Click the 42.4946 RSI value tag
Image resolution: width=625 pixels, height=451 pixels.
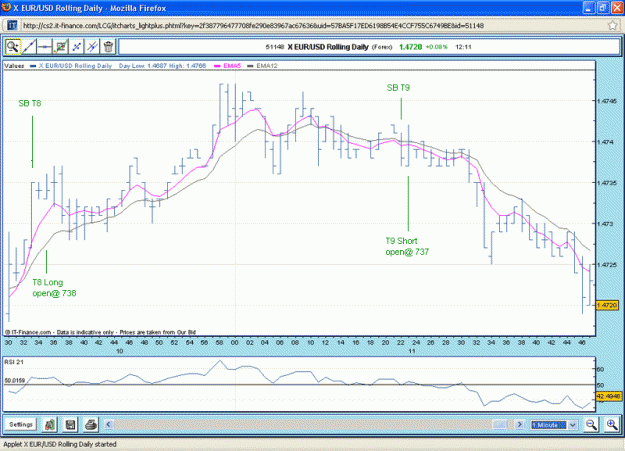[x=609, y=396]
